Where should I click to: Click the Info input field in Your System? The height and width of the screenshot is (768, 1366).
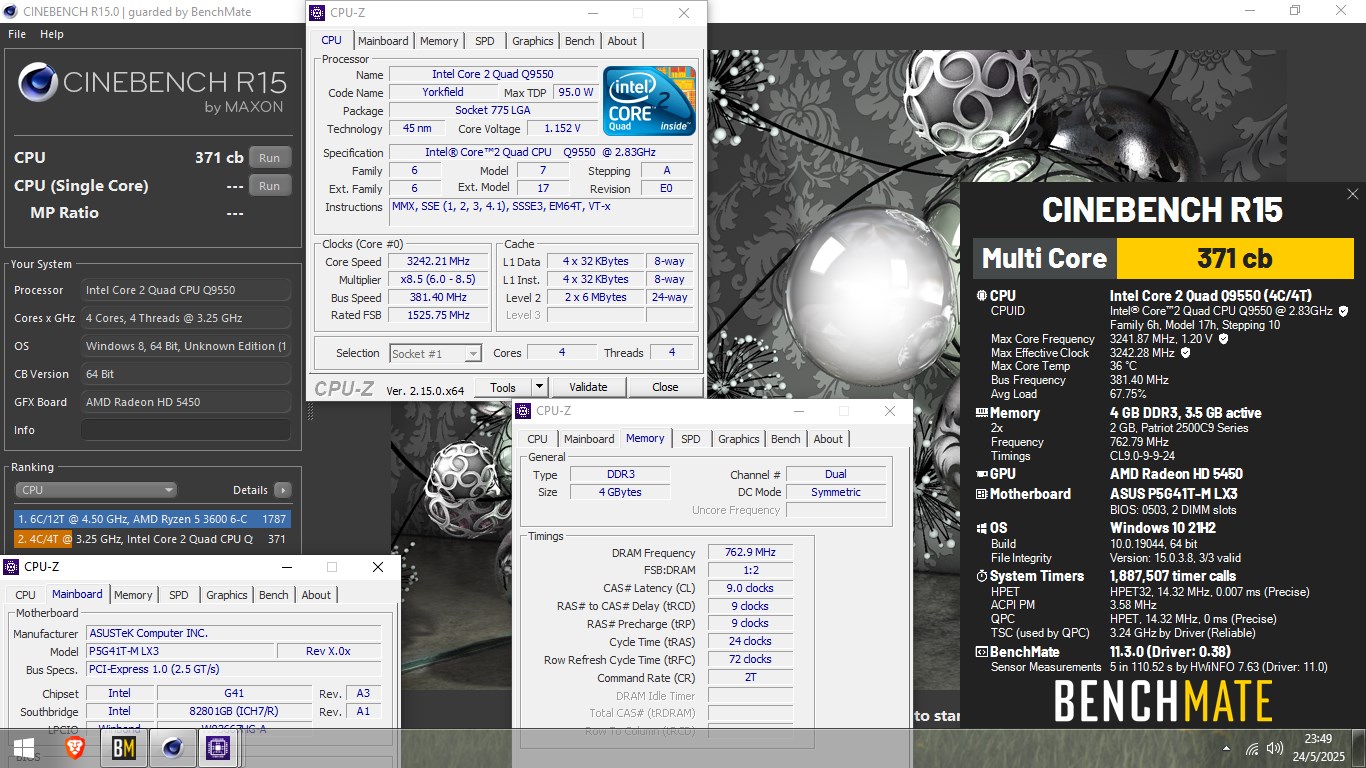pyautogui.click(x=186, y=430)
